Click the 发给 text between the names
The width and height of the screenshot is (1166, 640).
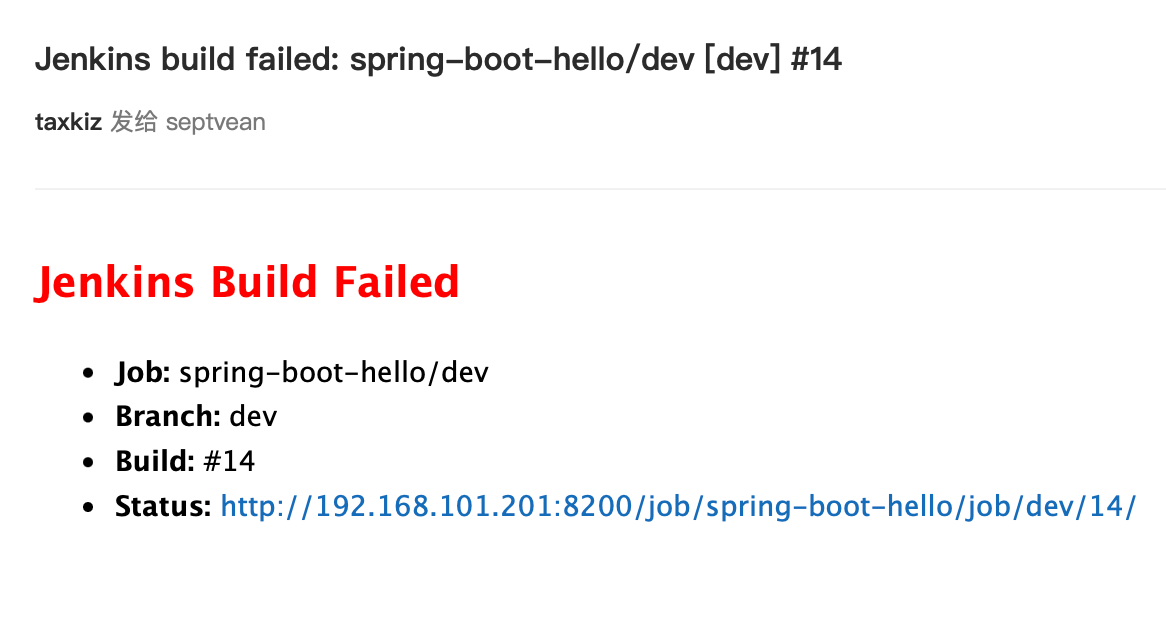(x=134, y=123)
